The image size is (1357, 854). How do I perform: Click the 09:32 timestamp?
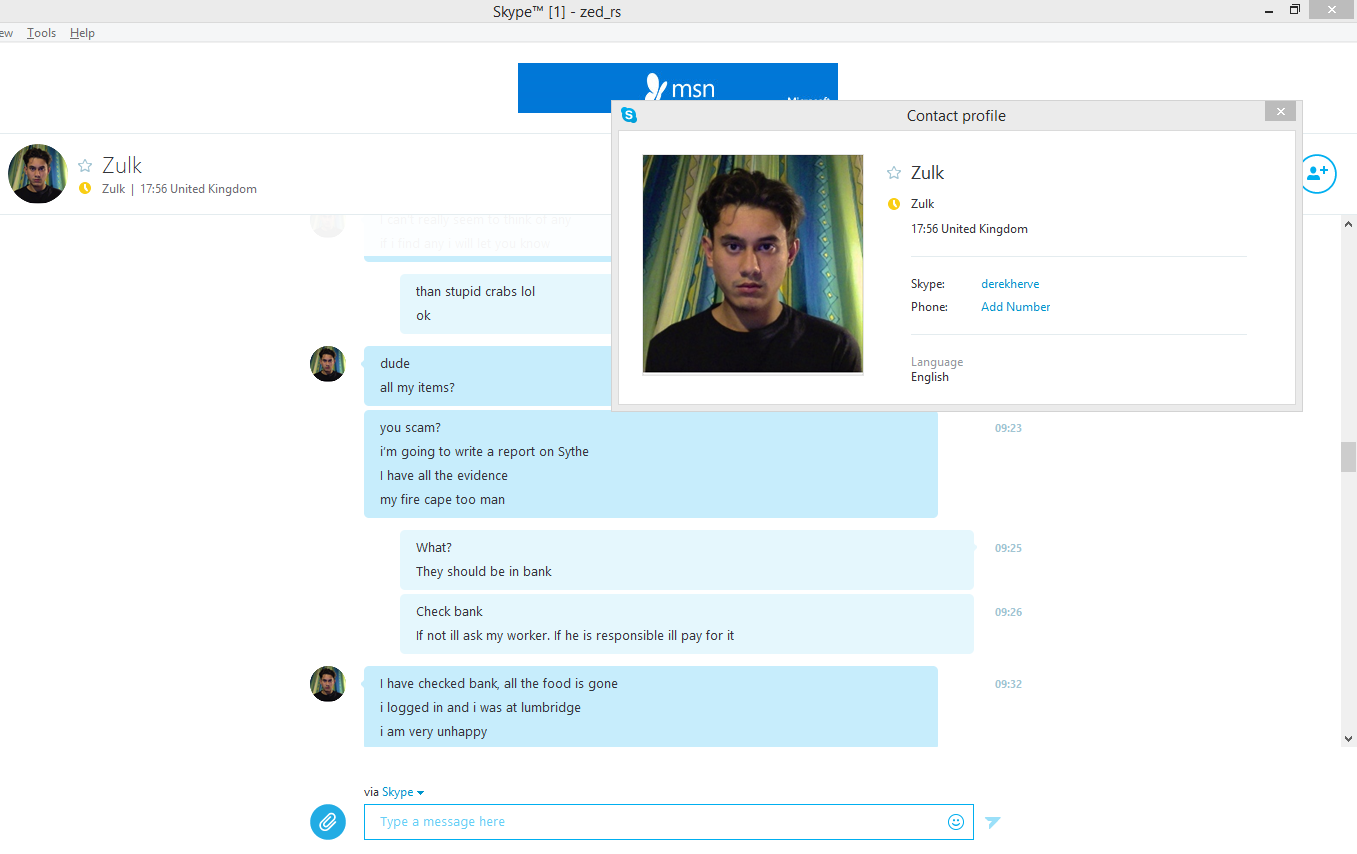[x=1008, y=684]
